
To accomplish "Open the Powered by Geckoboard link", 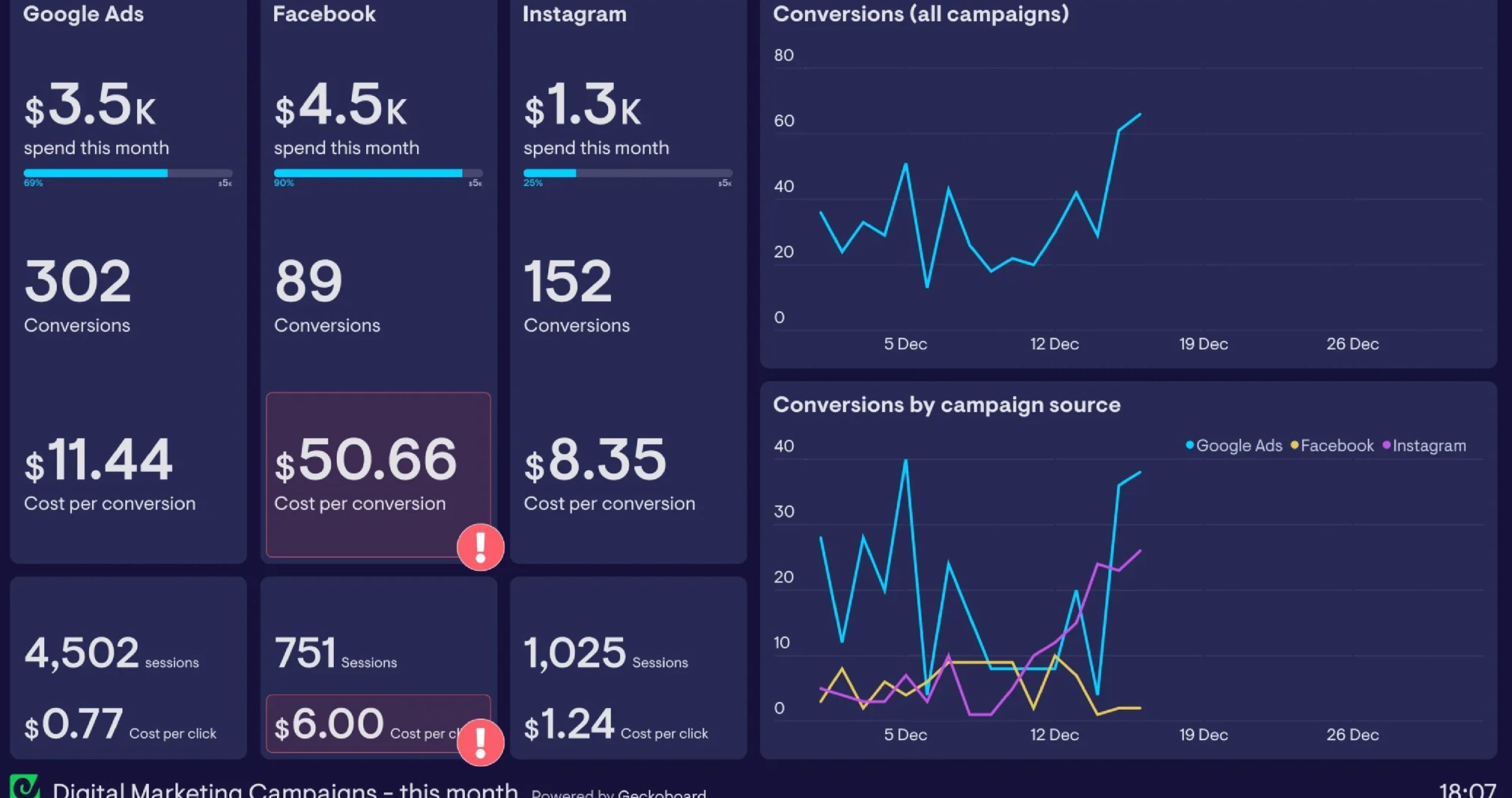I will (618, 793).
